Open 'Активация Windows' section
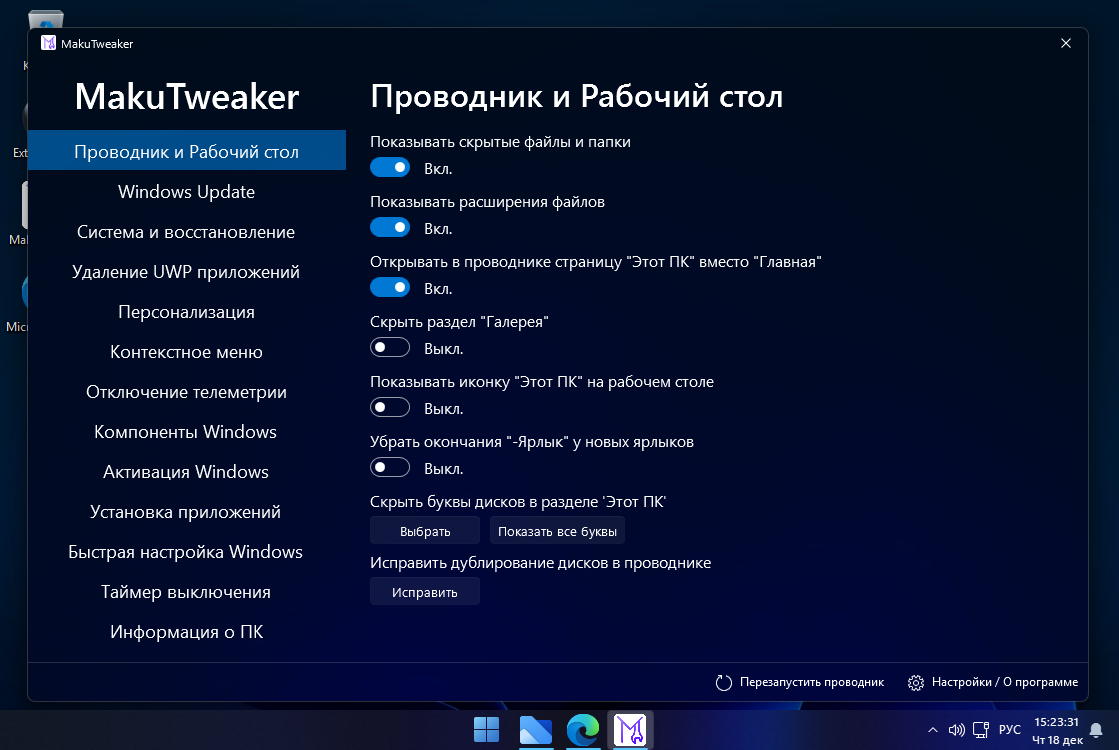The width and height of the screenshot is (1119, 750). (x=187, y=471)
